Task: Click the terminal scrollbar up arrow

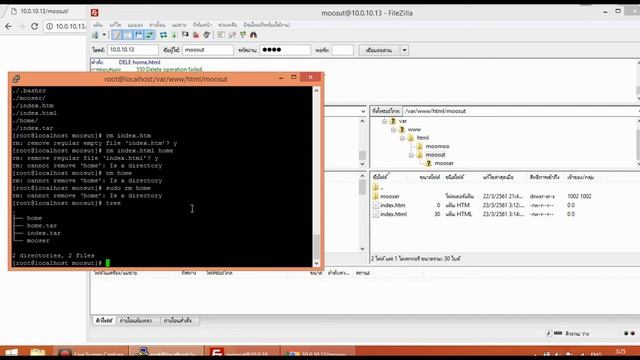Action: [316, 91]
